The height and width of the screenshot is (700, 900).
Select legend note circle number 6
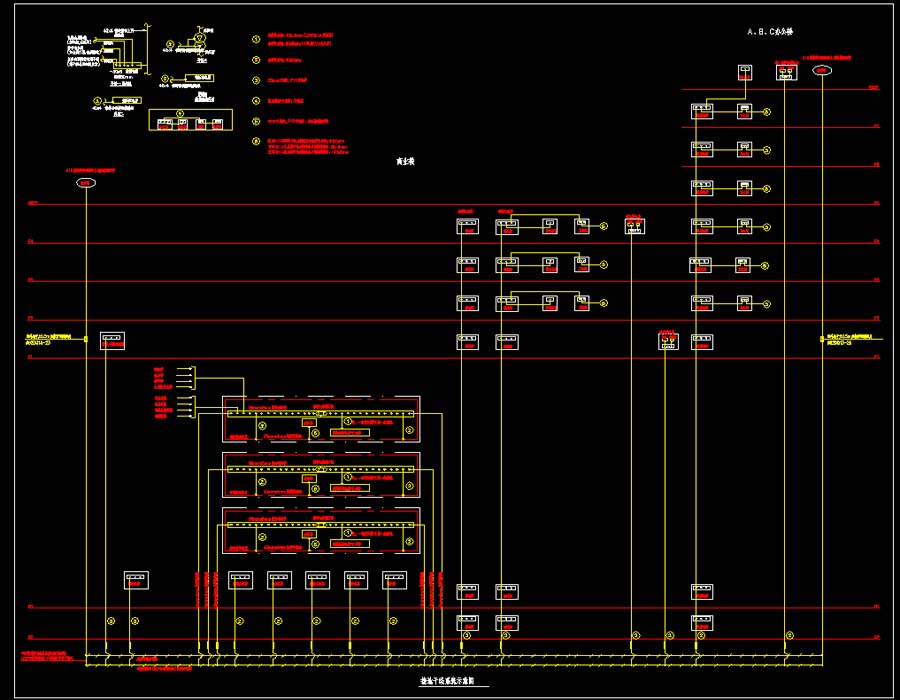(x=256, y=141)
